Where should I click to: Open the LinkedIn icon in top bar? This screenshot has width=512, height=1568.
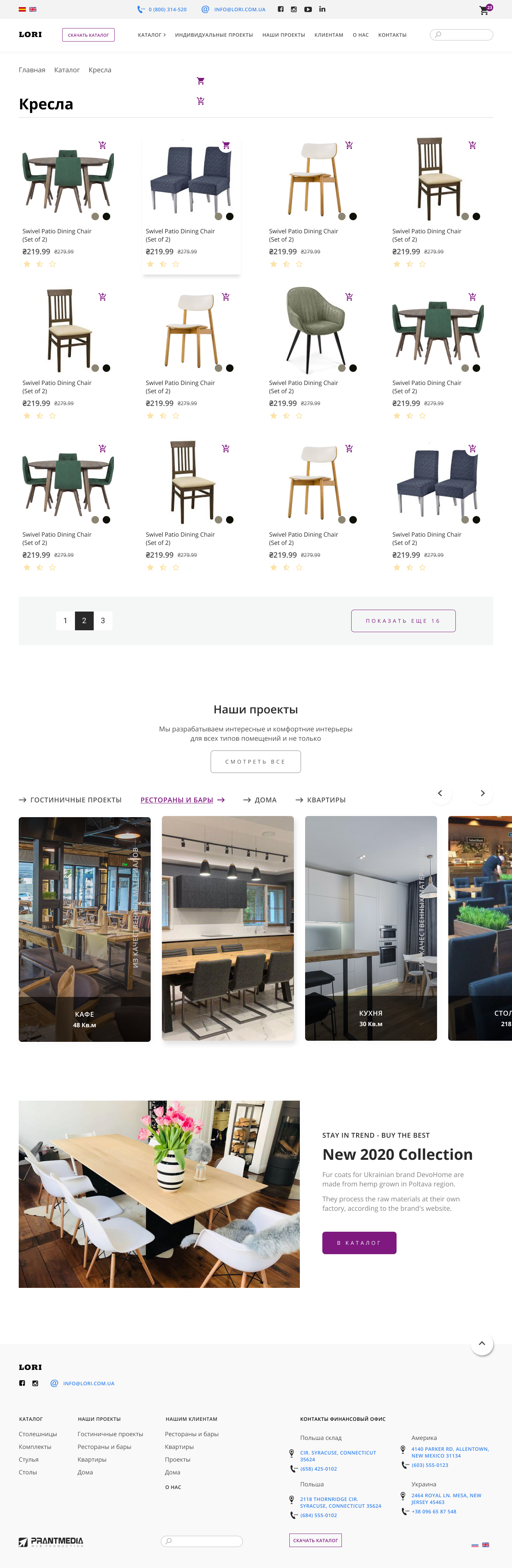point(322,9)
